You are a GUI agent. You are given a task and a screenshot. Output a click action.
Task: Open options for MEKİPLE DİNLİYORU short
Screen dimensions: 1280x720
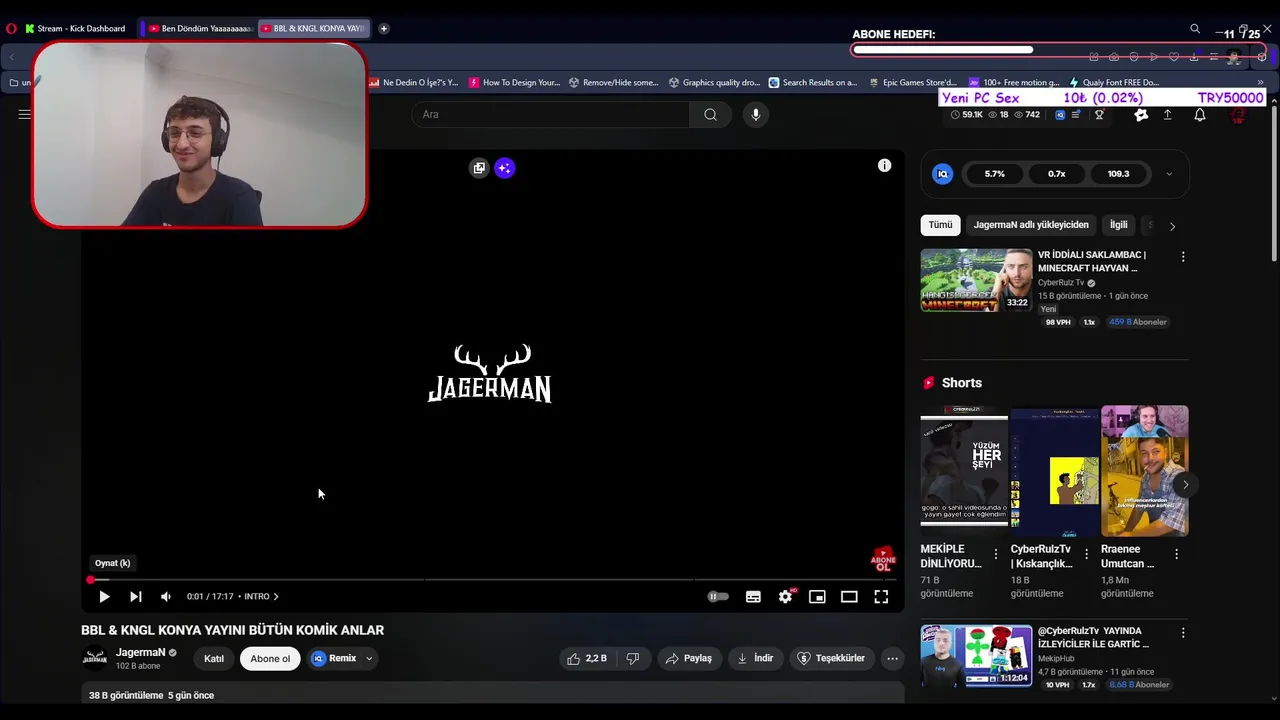pyautogui.click(x=995, y=554)
